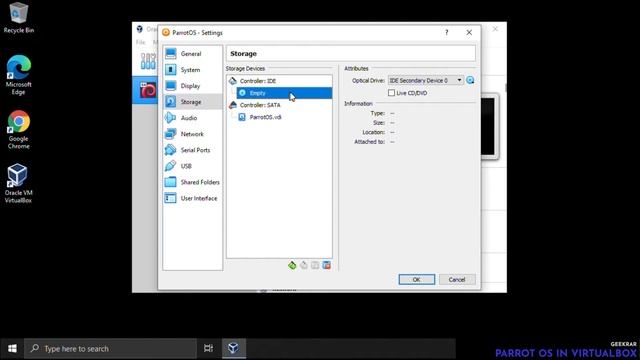Screen dimensions: 640x360
Task: Enable the Live CD/DVD checkbox
Action: coord(391,93)
